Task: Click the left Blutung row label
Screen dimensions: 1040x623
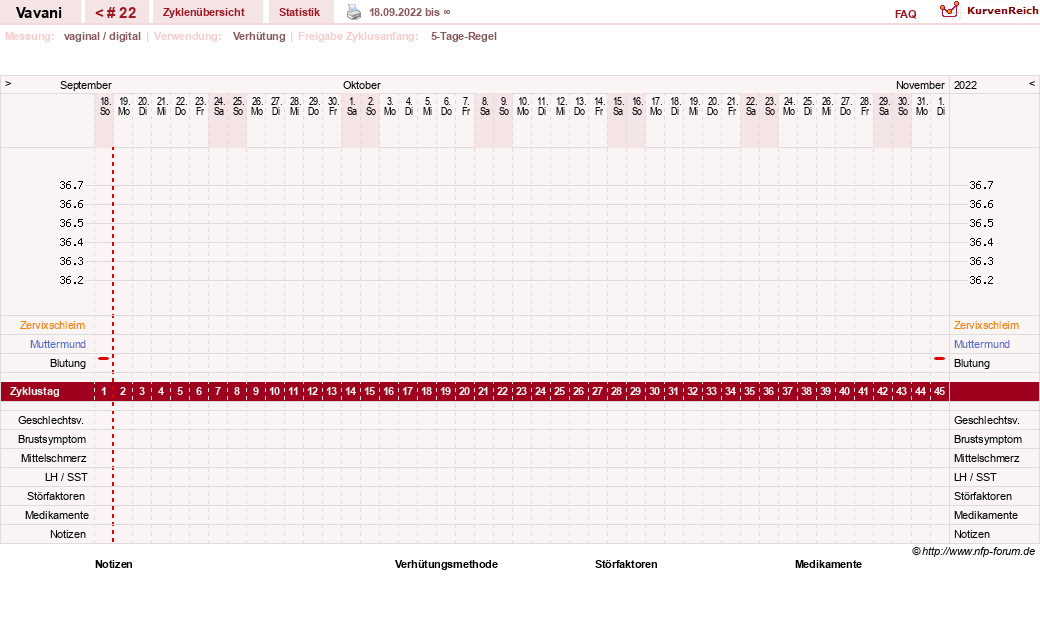Action: [x=68, y=363]
